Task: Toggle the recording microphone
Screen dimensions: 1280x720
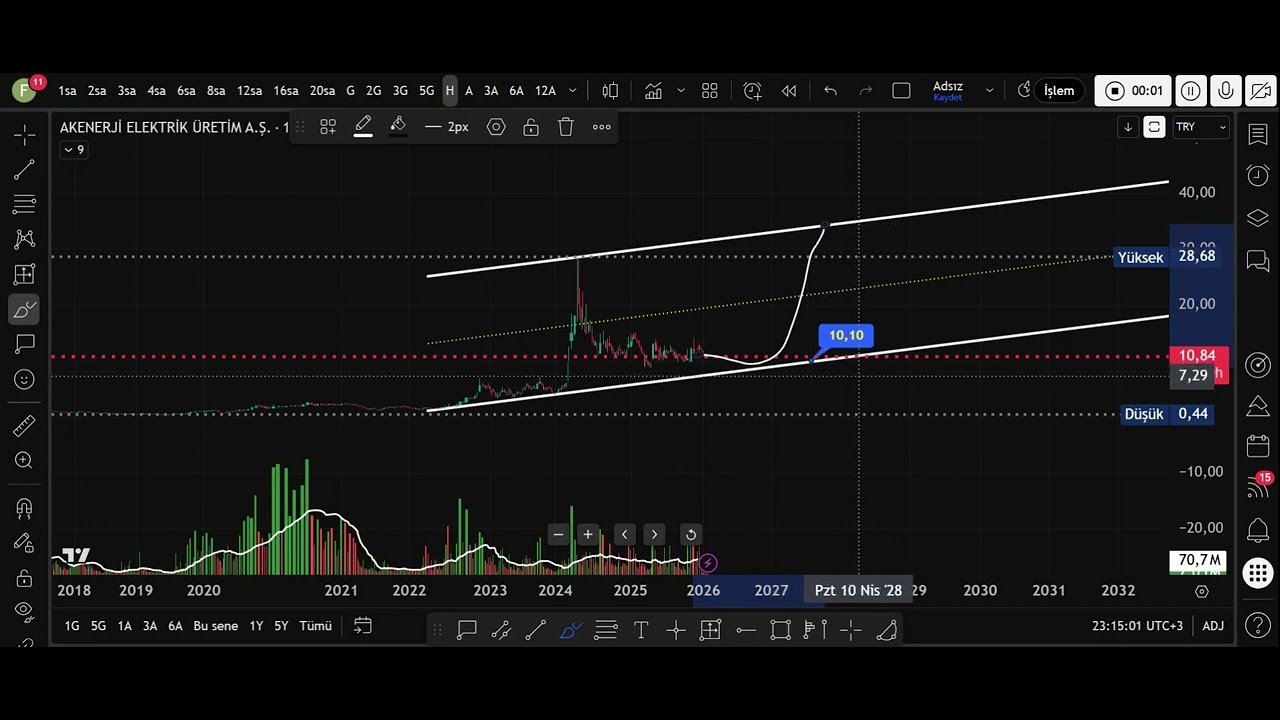Action: (x=1226, y=91)
